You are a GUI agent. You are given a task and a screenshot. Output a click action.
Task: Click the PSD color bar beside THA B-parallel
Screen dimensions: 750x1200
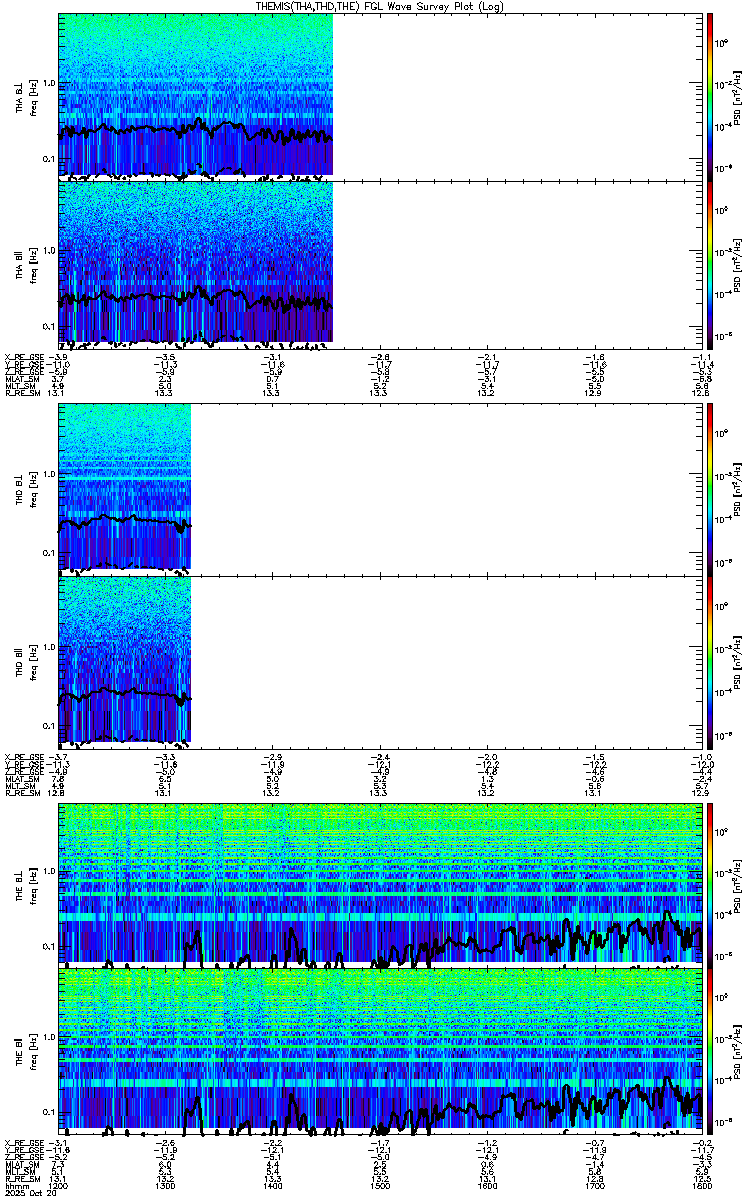710,265
